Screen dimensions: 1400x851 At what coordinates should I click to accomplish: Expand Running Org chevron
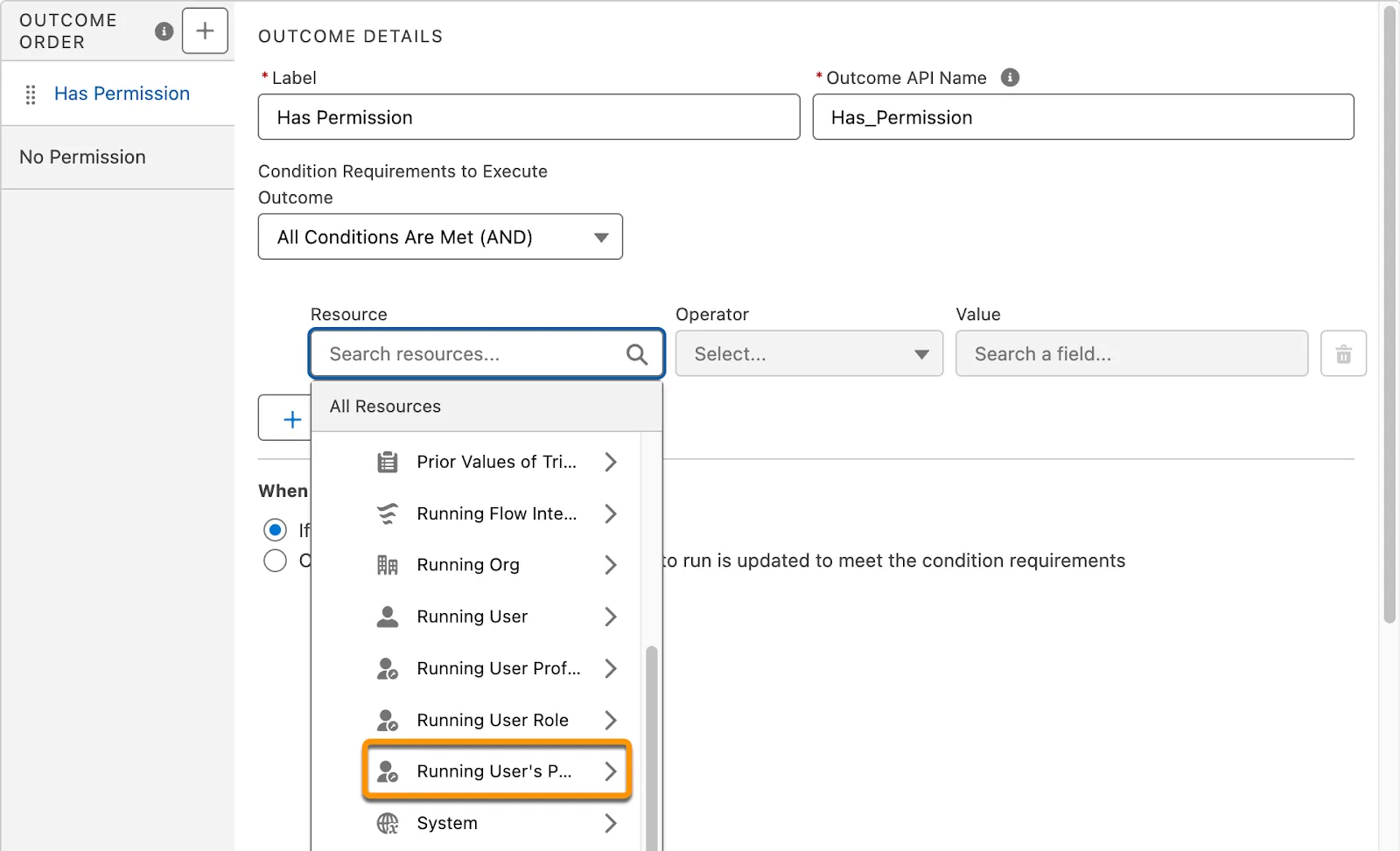(611, 565)
